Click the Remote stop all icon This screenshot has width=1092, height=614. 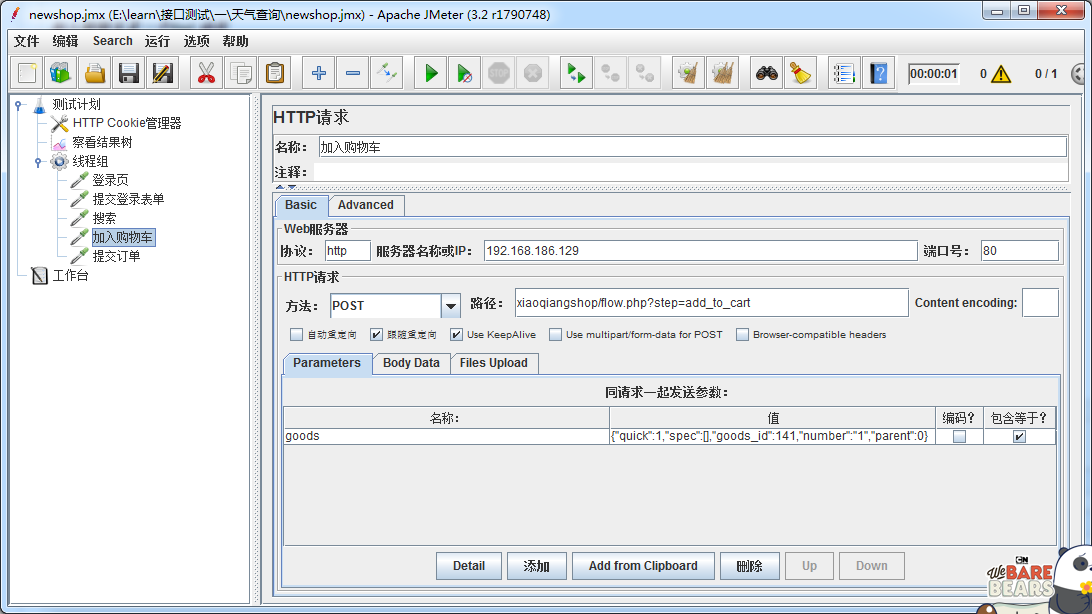coord(611,73)
